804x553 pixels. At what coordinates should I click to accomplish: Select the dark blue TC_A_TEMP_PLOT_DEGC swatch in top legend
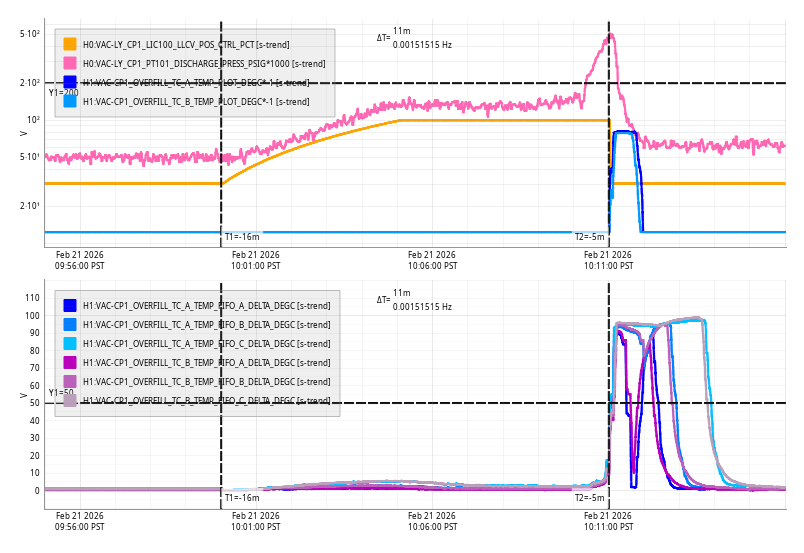click(x=70, y=82)
